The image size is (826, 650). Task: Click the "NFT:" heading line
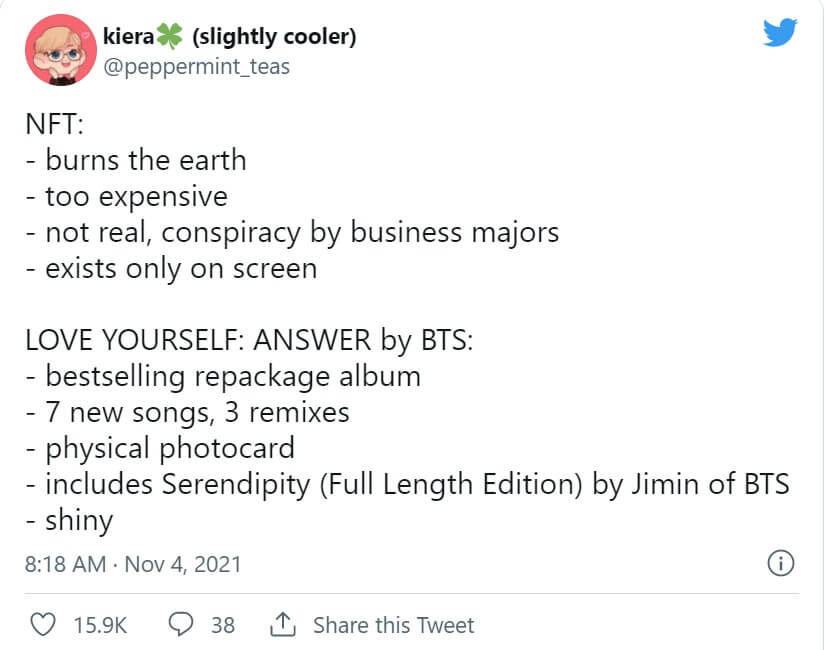coord(59,124)
